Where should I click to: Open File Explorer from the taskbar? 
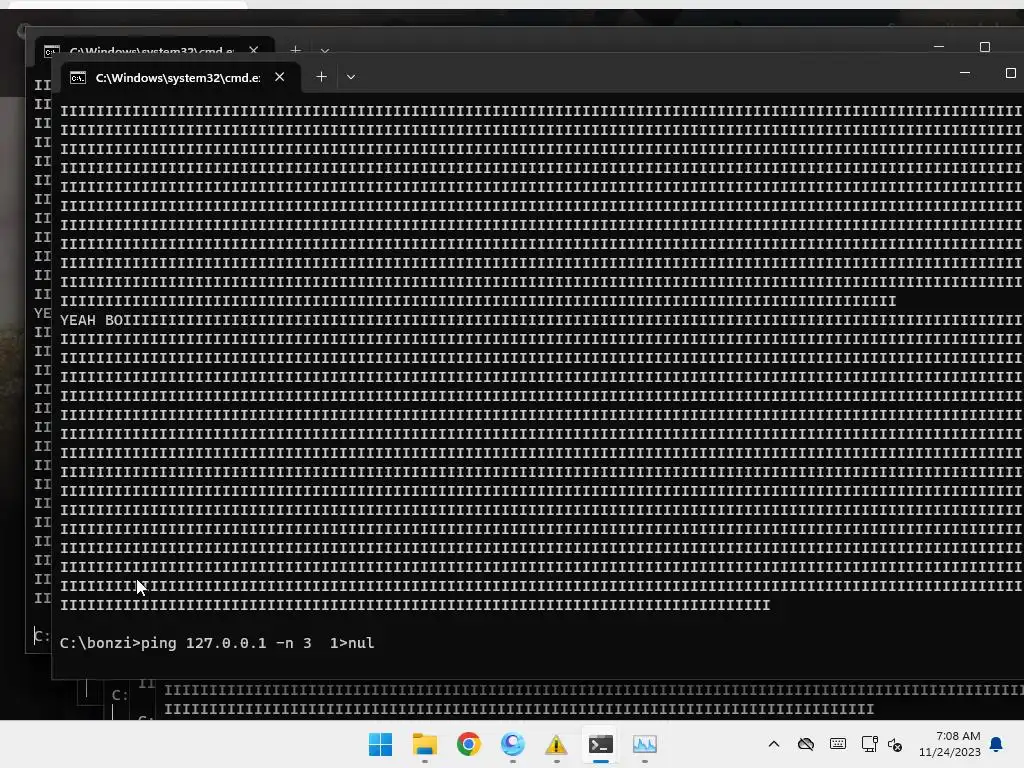[x=424, y=744]
